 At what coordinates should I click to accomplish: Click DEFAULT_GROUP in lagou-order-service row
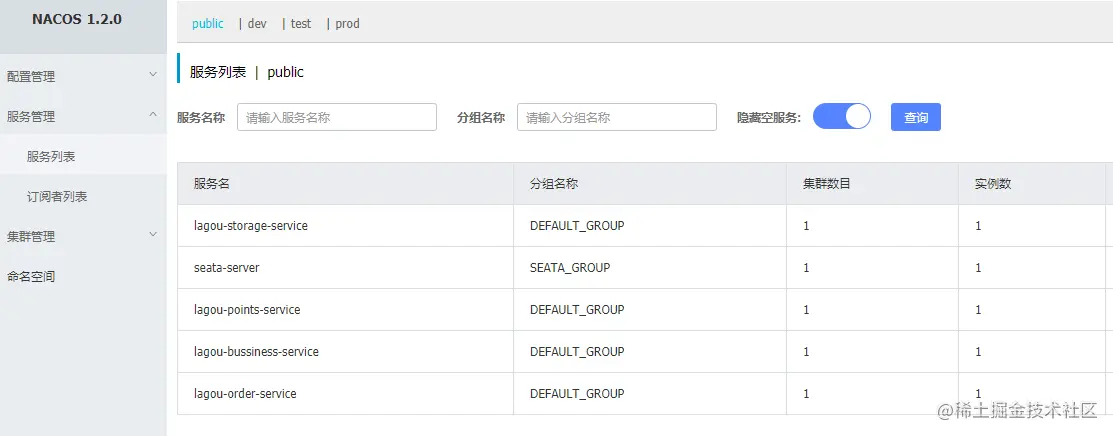(x=577, y=393)
